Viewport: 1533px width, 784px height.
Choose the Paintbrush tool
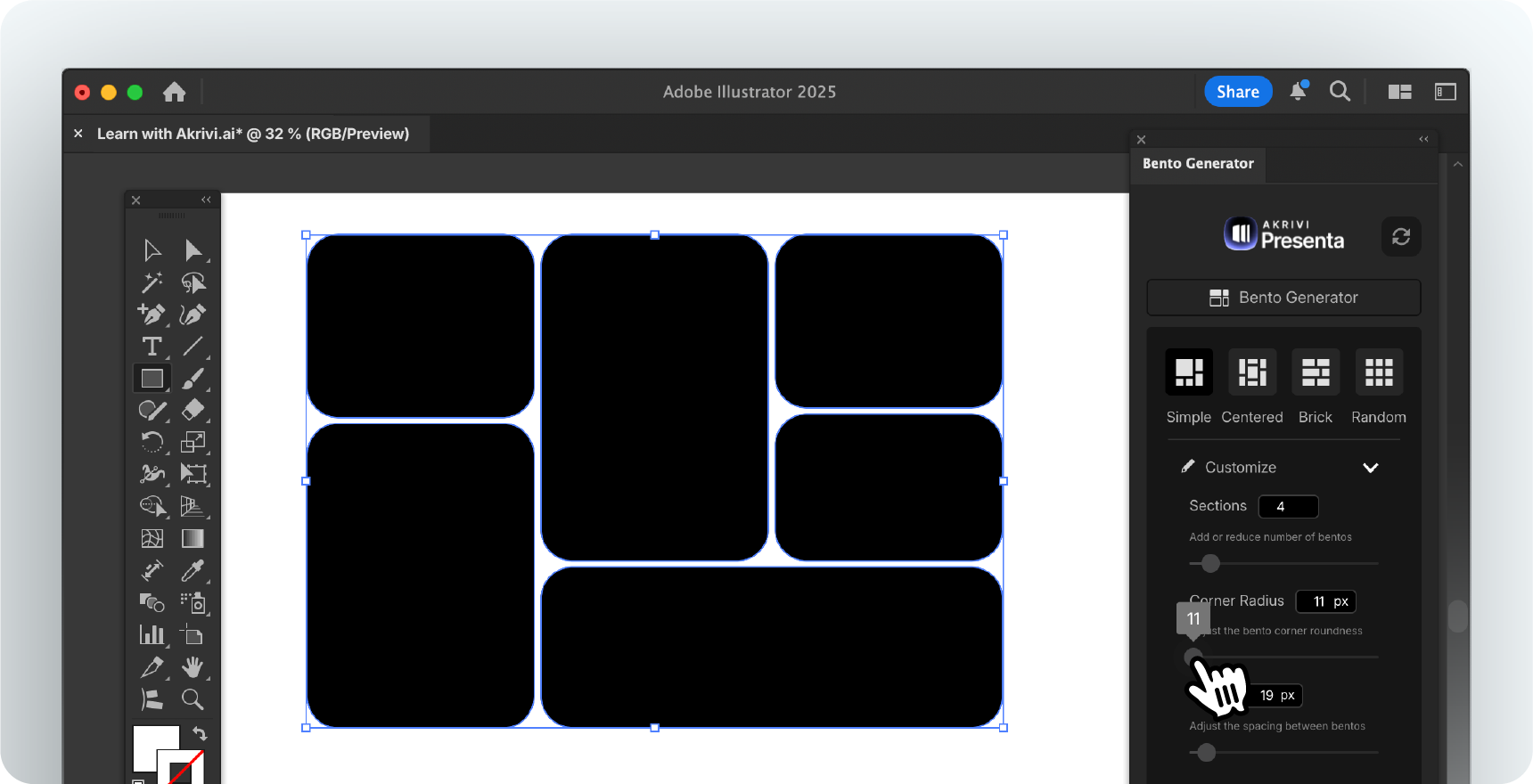193,379
